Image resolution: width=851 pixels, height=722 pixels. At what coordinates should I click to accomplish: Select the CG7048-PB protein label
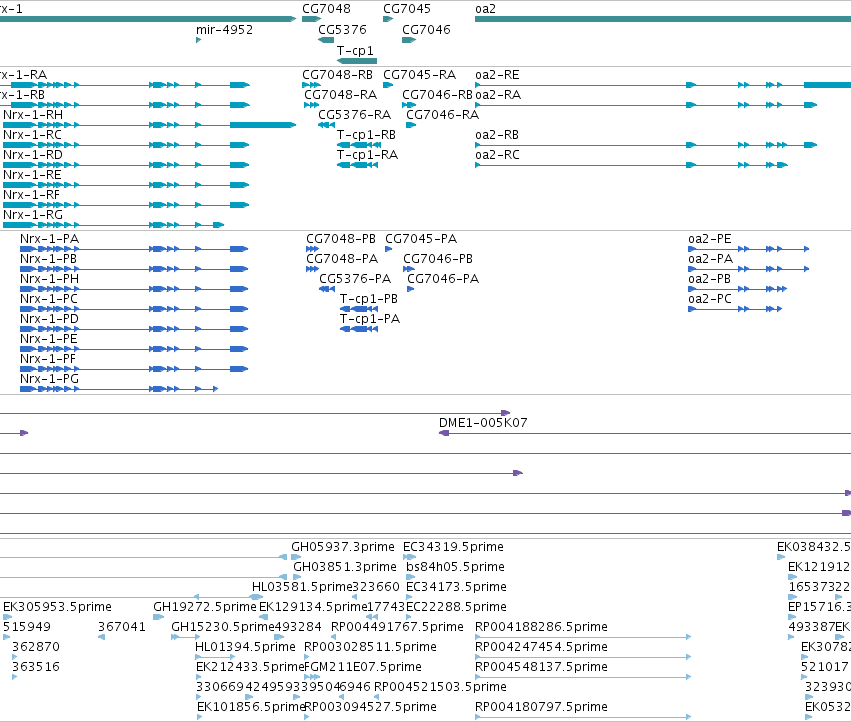pyautogui.click(x=341, y=239)
